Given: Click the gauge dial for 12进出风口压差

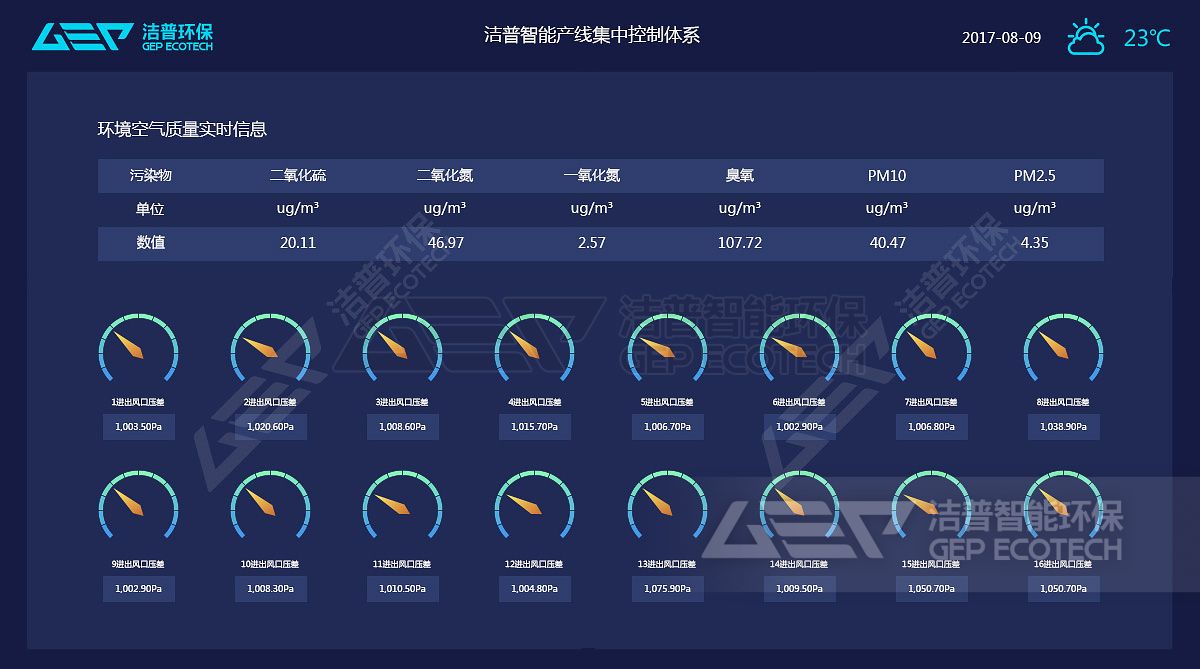Looking at the screenshot, I should [x=534, y=509].
